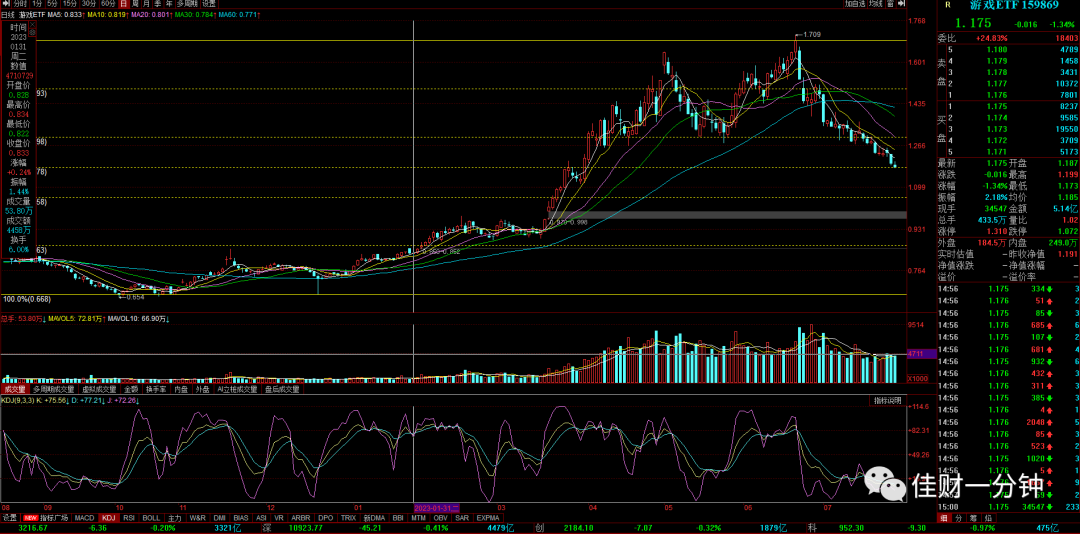Select the 换手率 sub-tab
This screenshot has width=1080, height=534.
coord(156,389)
